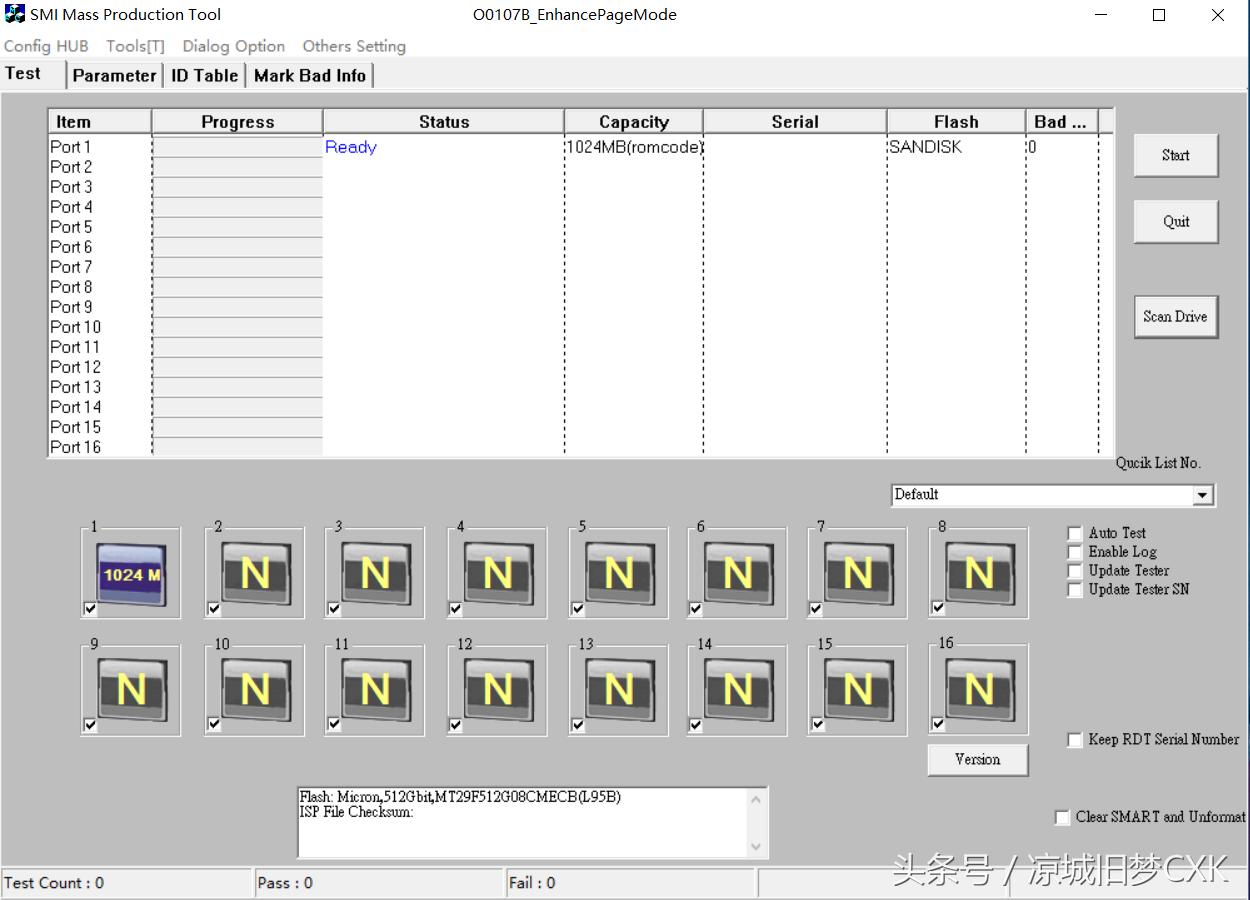
Task: Click the port 13 N drive icon
Action: [619, 690]
